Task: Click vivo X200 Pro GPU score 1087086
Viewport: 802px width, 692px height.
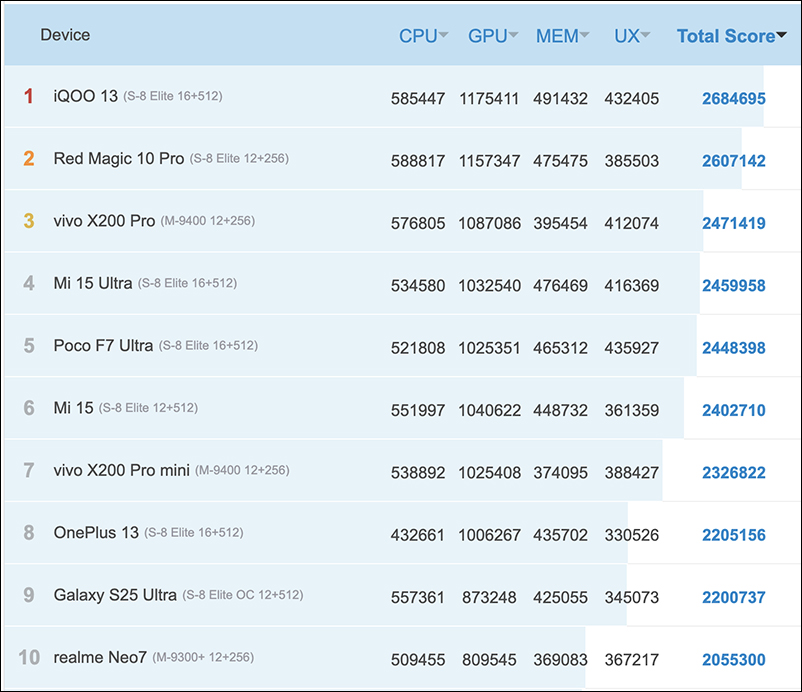Action: pos(489,223)
